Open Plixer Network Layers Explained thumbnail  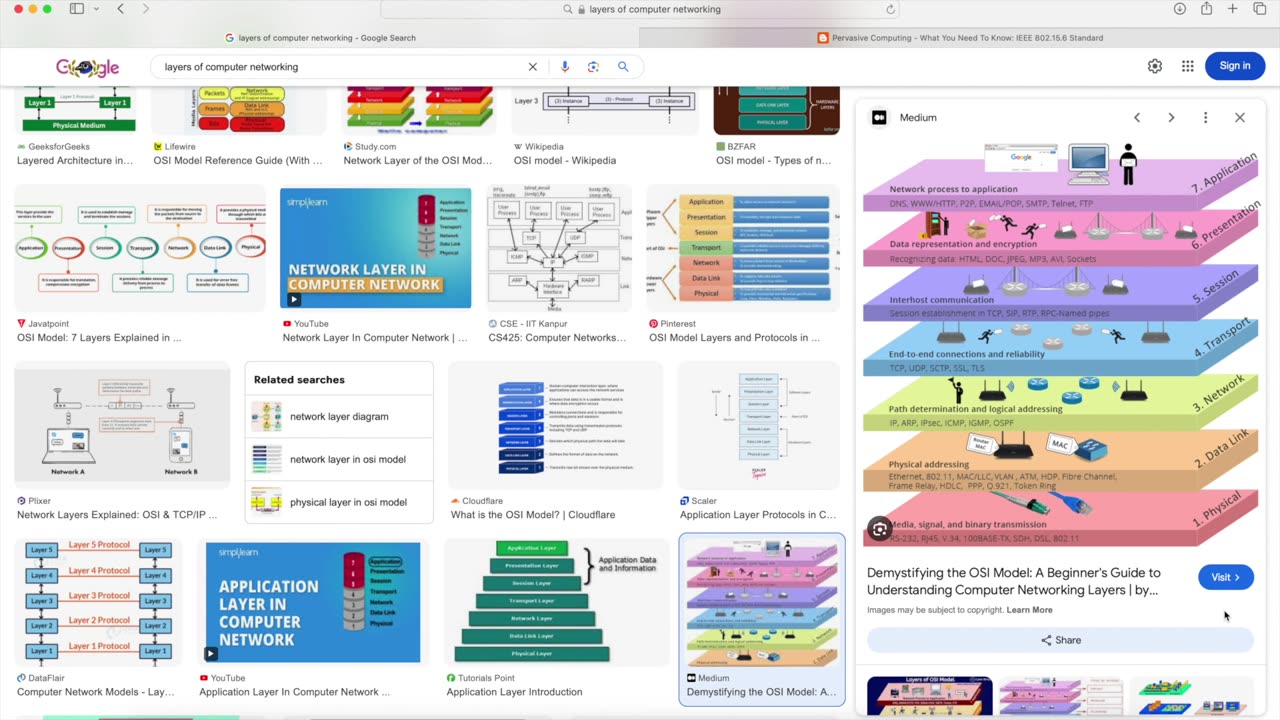click(x=122, y=425)
